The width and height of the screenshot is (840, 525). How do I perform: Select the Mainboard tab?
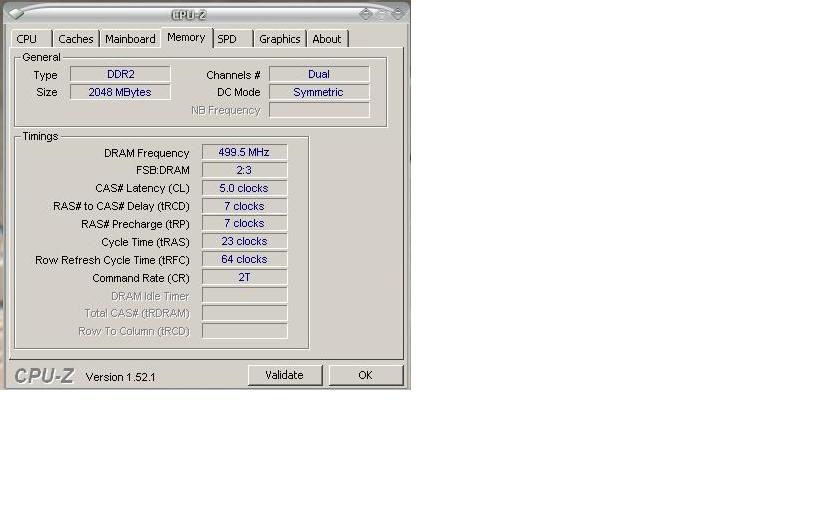(130, 39)
